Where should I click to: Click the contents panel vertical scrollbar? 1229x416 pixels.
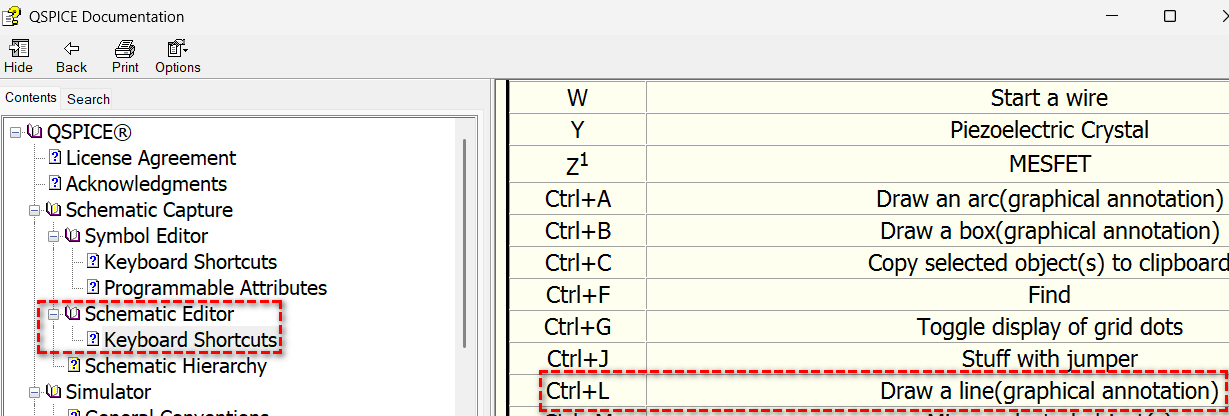465,240
